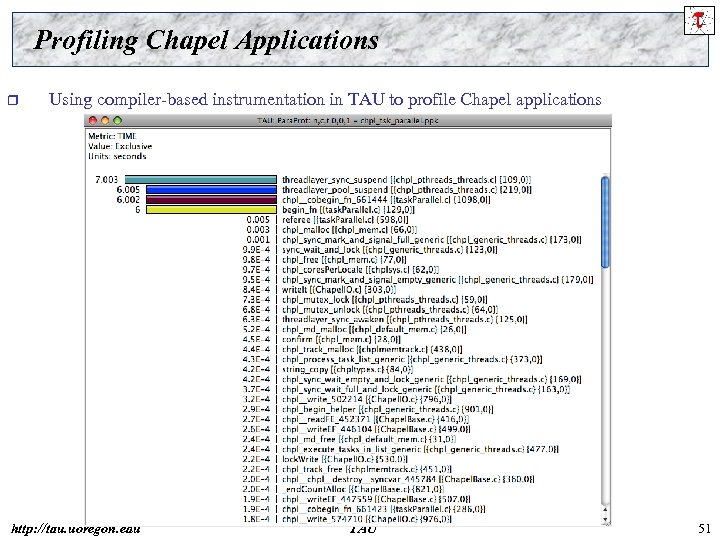Select chpl_process_task_list_generic row
This screenshot has height=540, width=720.
412,360
